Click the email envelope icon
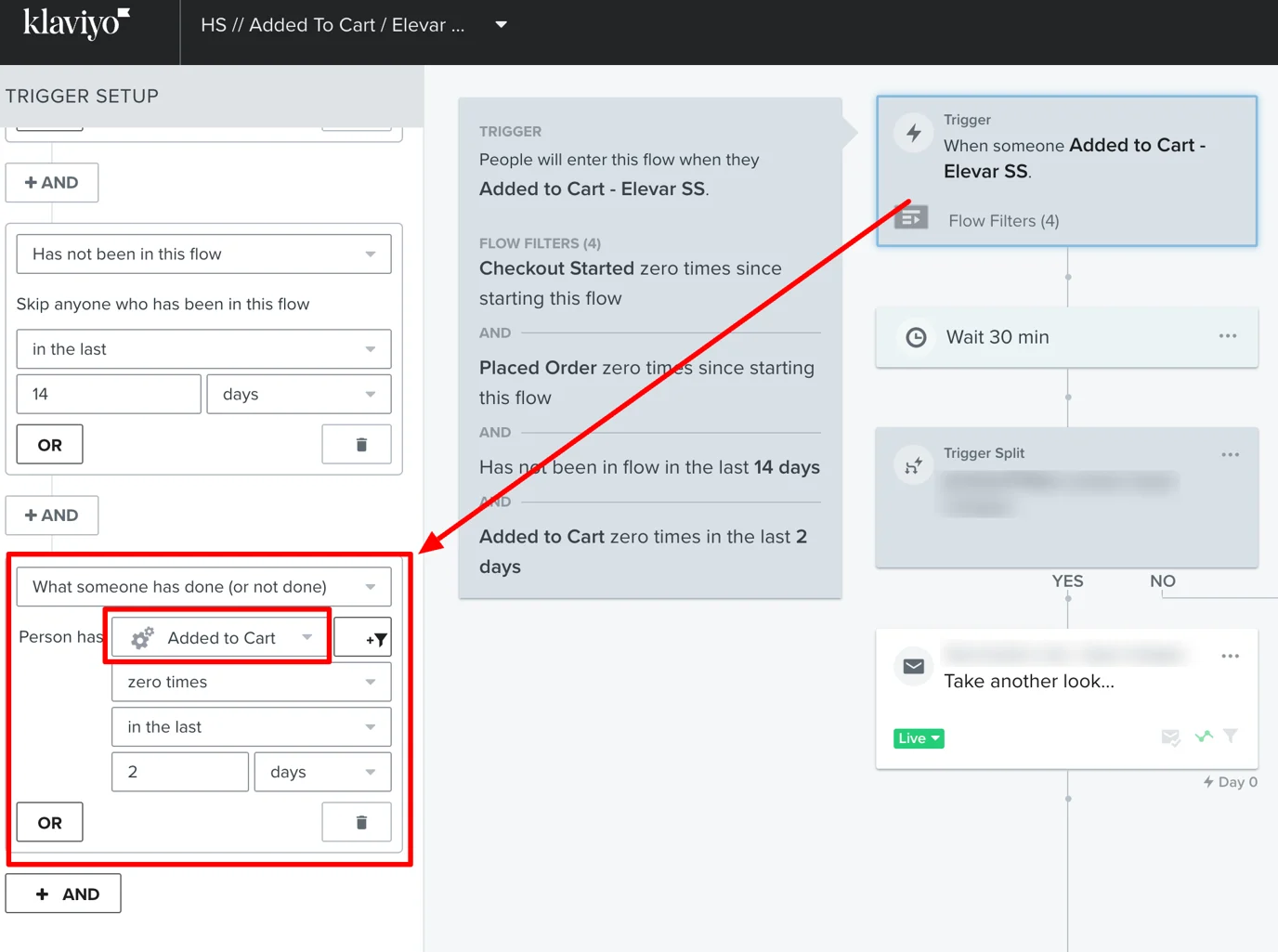The image size is (1278, 952). pos(914,666)
